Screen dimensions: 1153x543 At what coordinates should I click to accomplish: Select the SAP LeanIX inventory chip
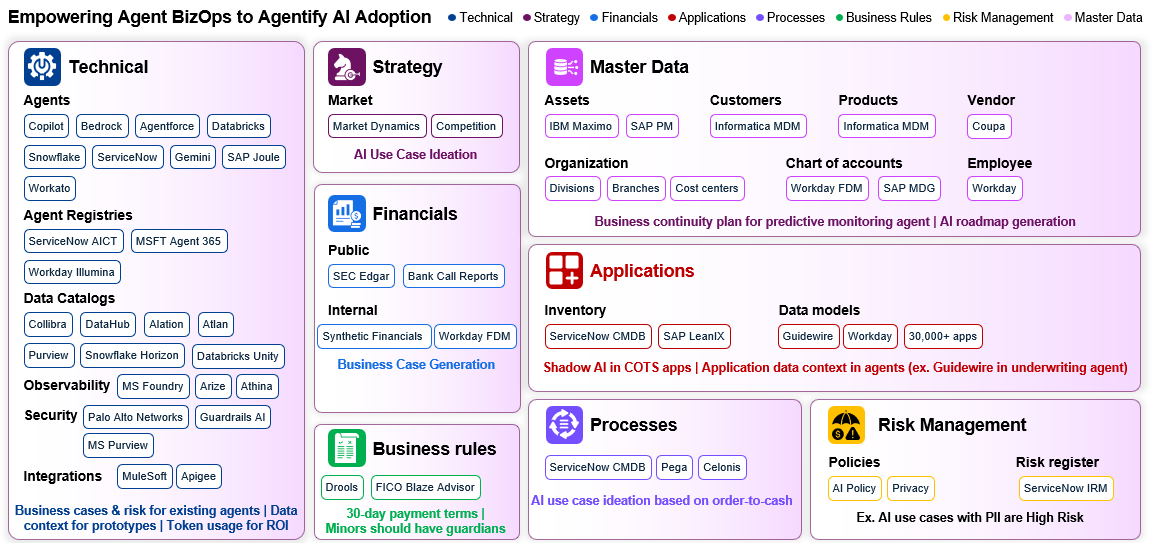click(694, 336)
